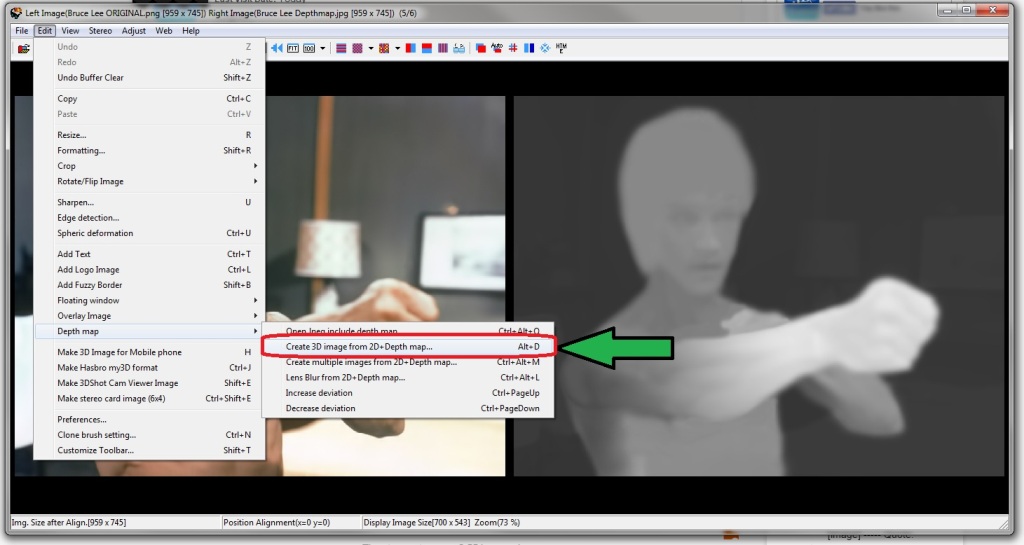Click the Auto alignment icon
1024x545 pixels.
point(497,48)
